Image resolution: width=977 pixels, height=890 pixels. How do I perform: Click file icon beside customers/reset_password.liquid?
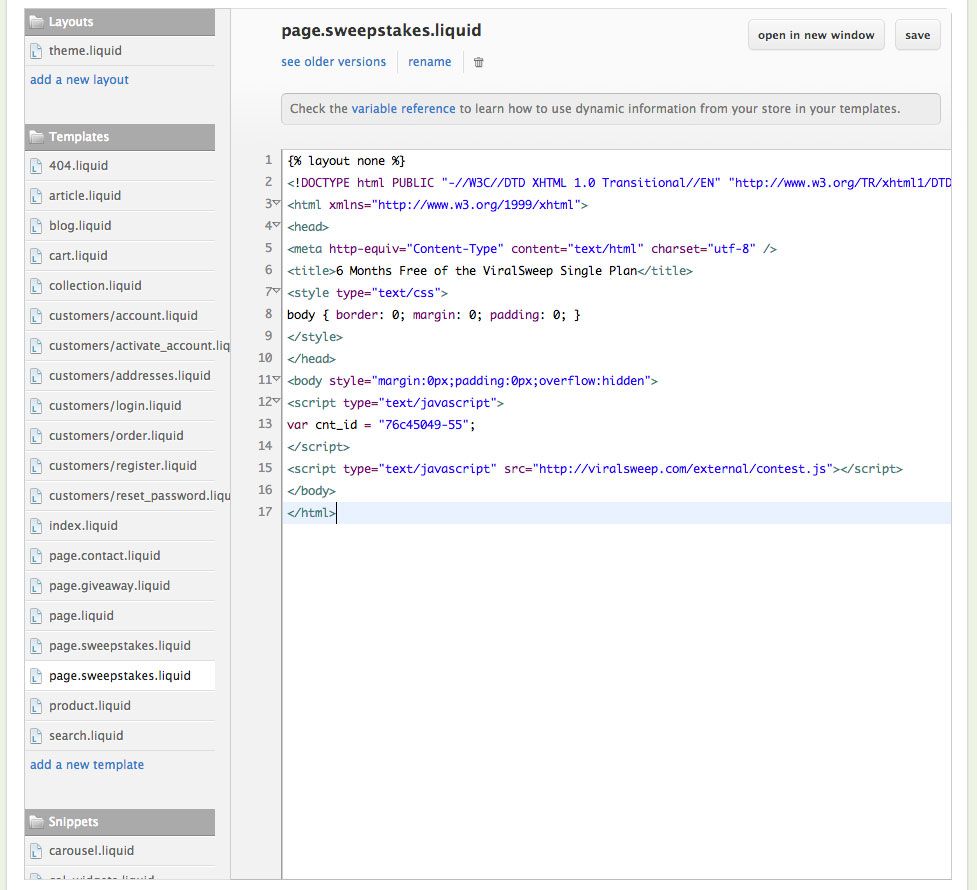pos(36,496)
